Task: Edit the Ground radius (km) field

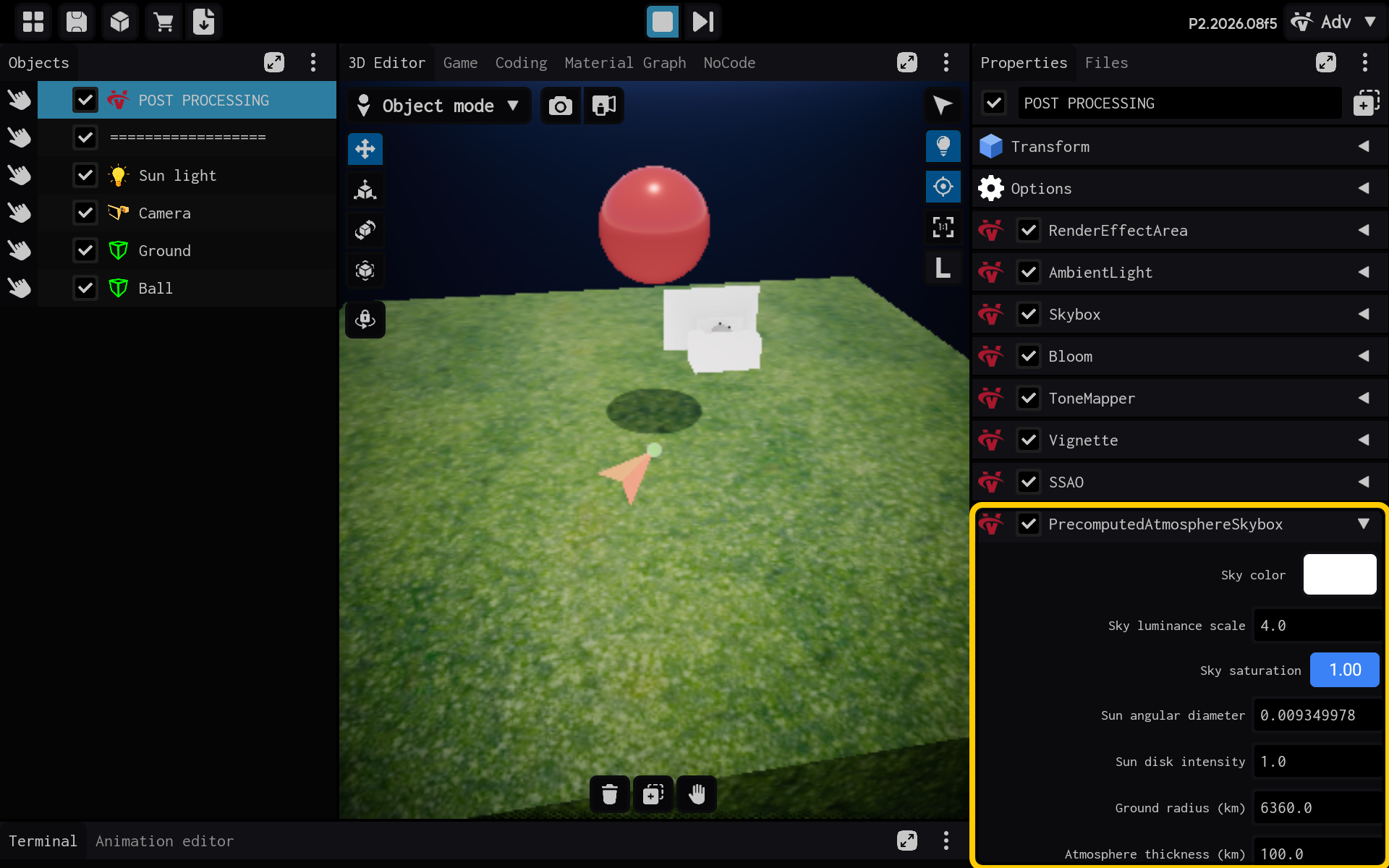Action: (x=1318, y=808)
